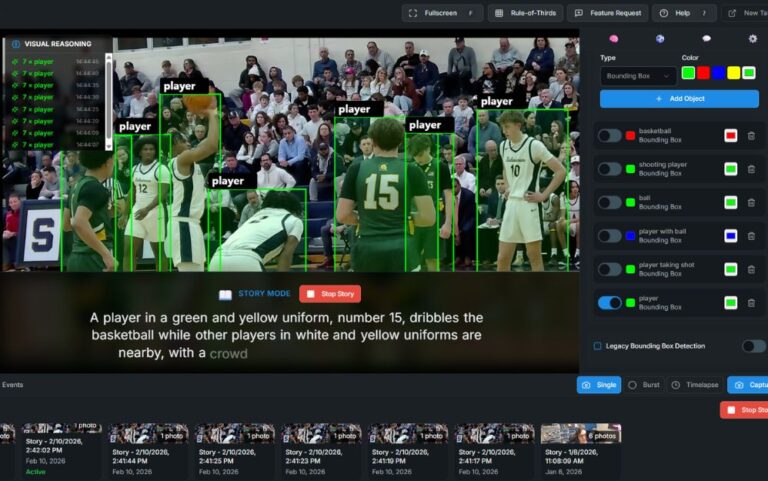Click the pink brain icon tab
Viewport: 768px width, 481px height.
coord(614,39)
